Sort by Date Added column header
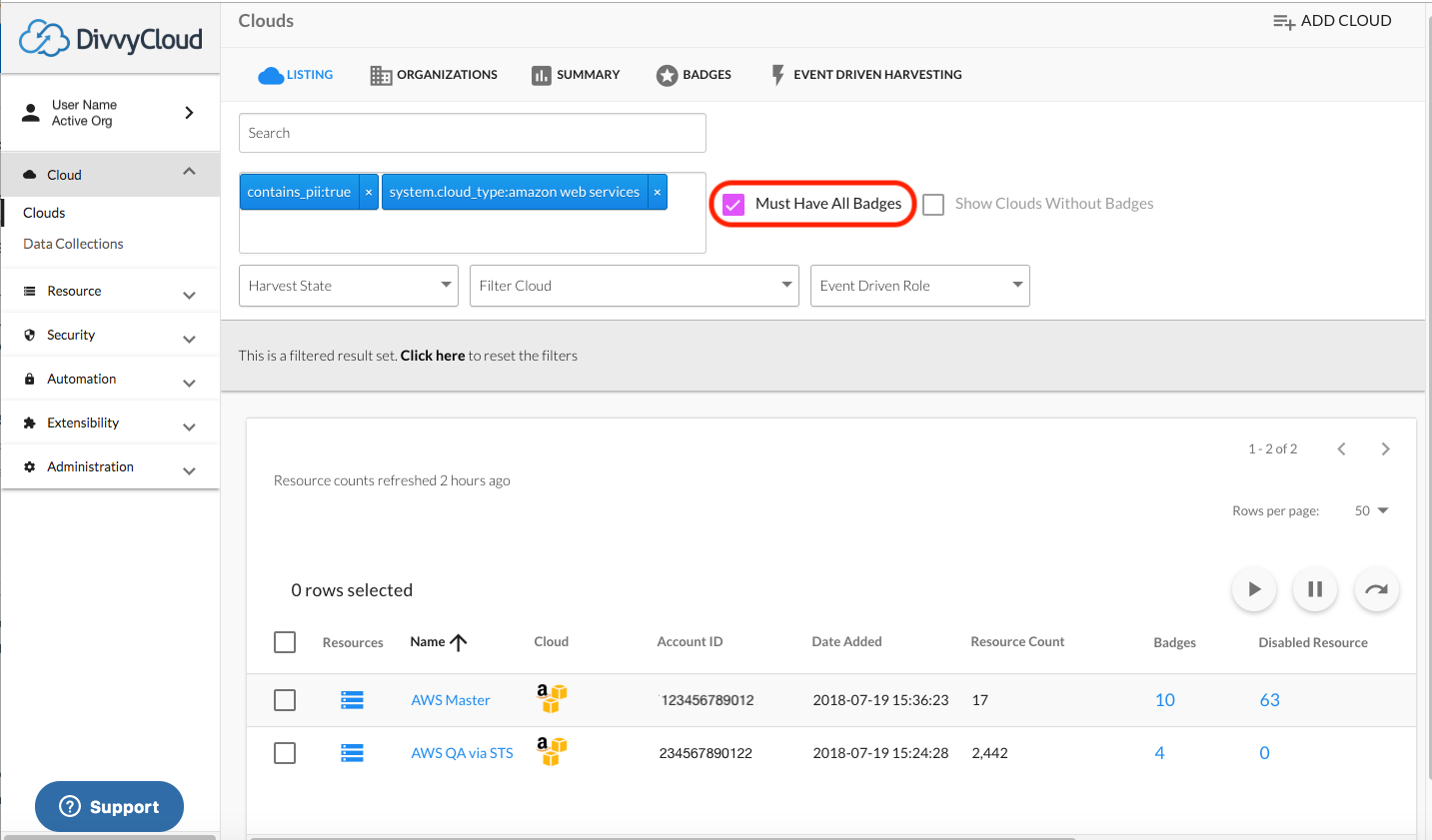Viewport: 1432px width, 840px height. point(846,642)
